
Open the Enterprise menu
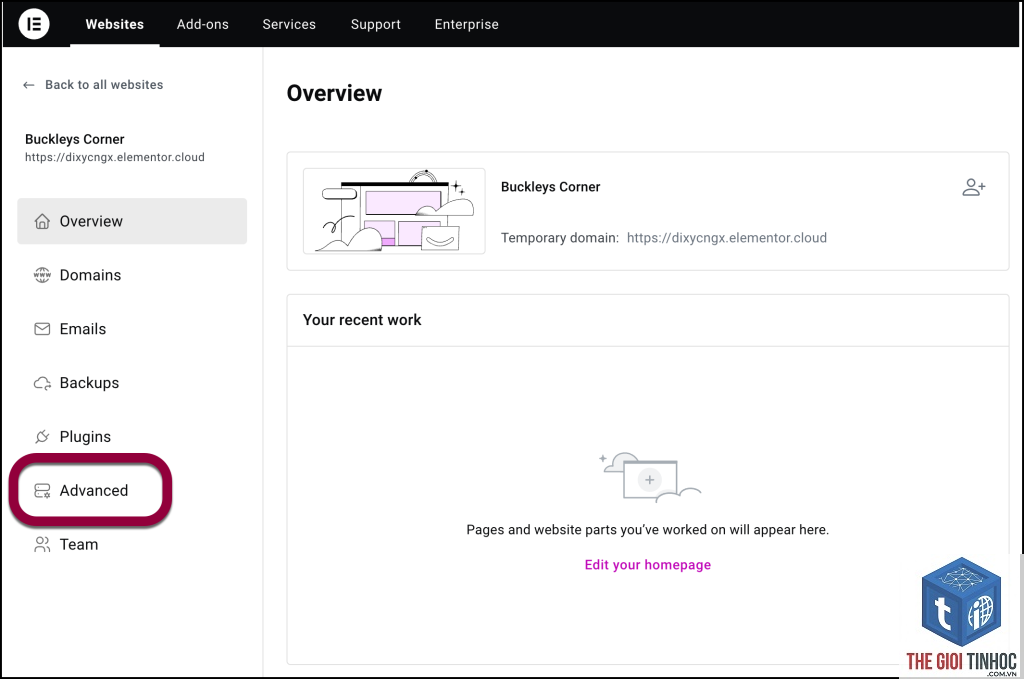(x=466, y=24)
